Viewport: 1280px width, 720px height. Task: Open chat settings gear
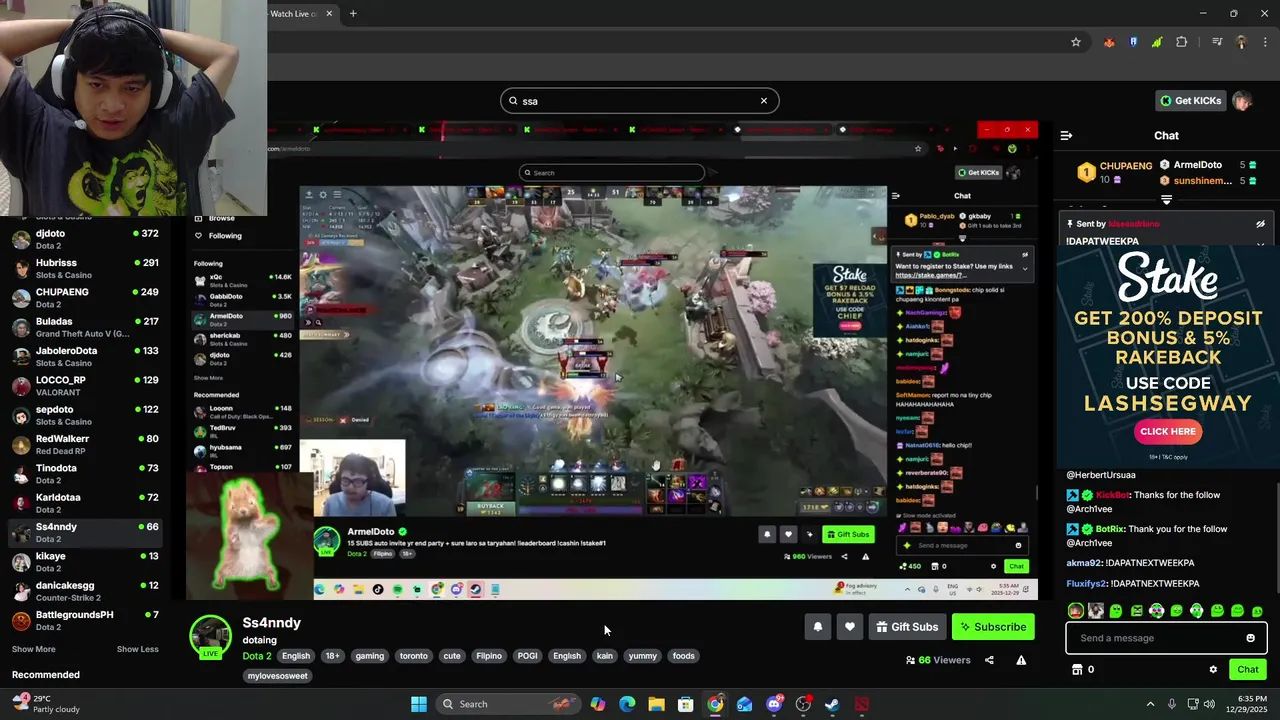tap(1213, 670)
